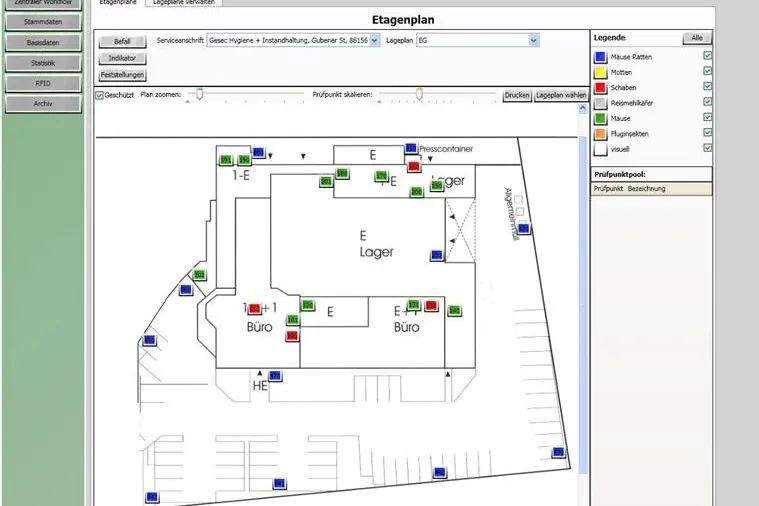Click the floor plan scrollbar up arrow
759x506 pixels.
coord(583,108)
